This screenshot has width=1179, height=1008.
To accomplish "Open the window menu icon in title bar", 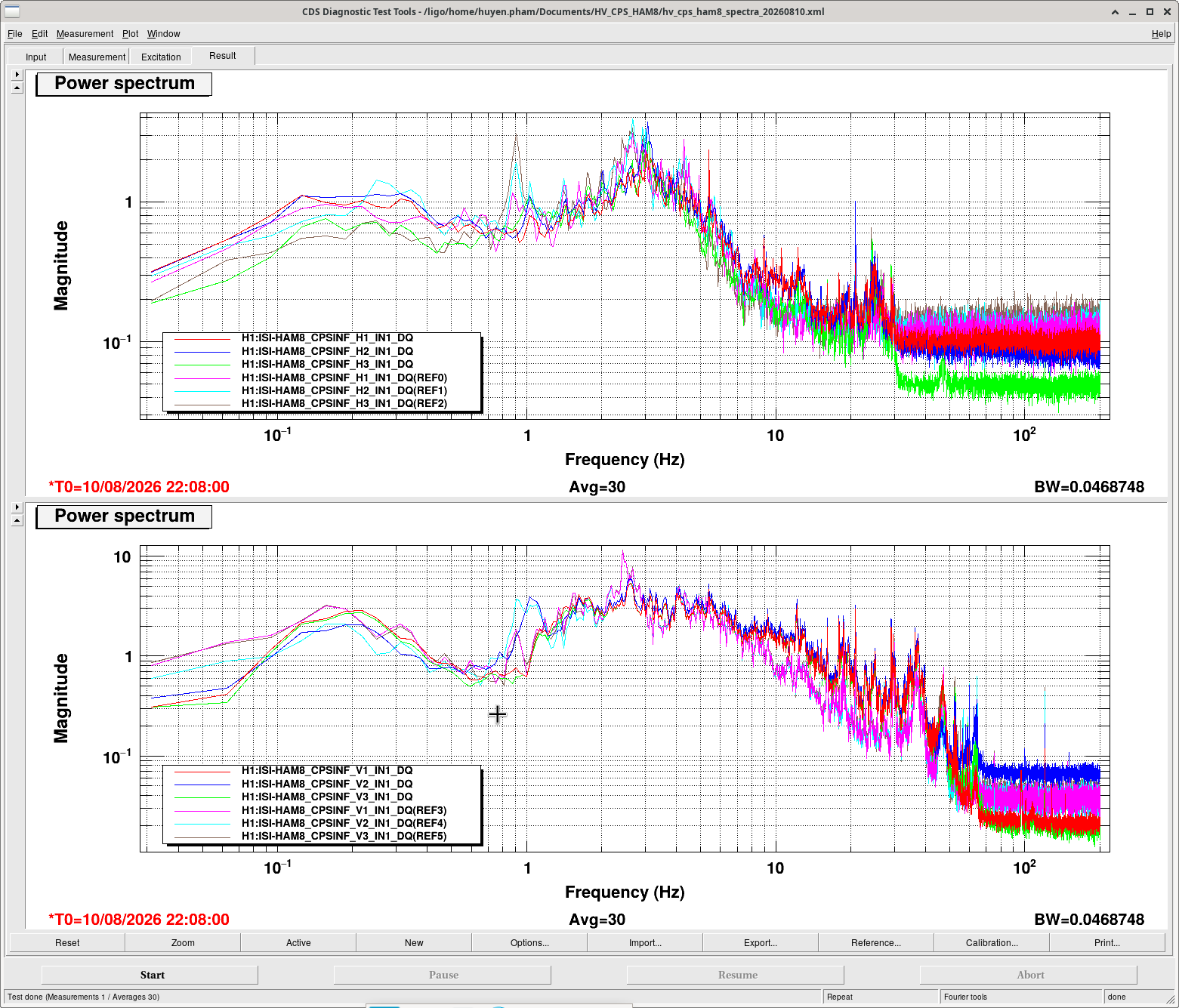I will [x=12, y=11].
